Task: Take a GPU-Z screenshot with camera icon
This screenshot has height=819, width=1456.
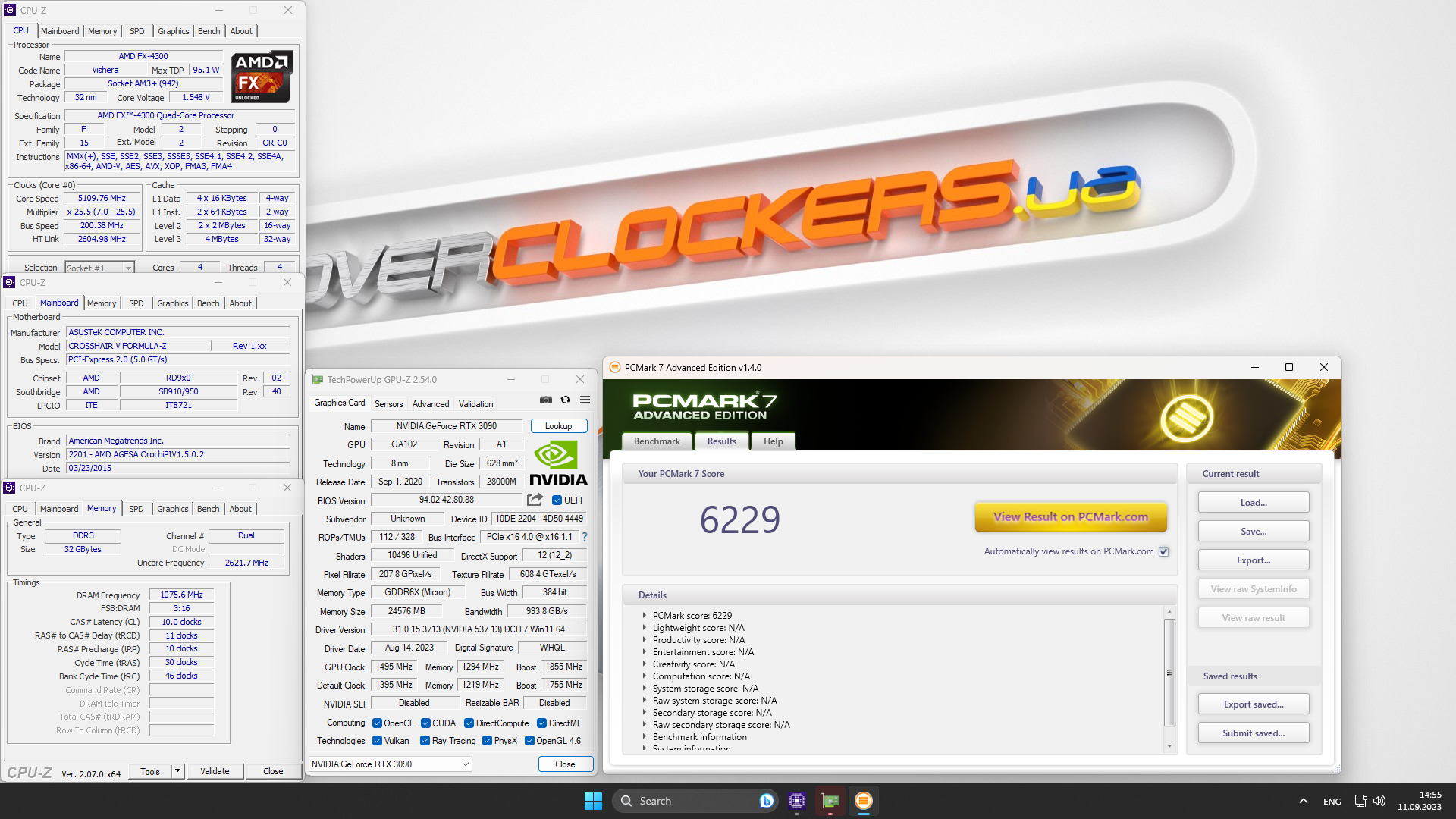Action: tap(545, 400)
